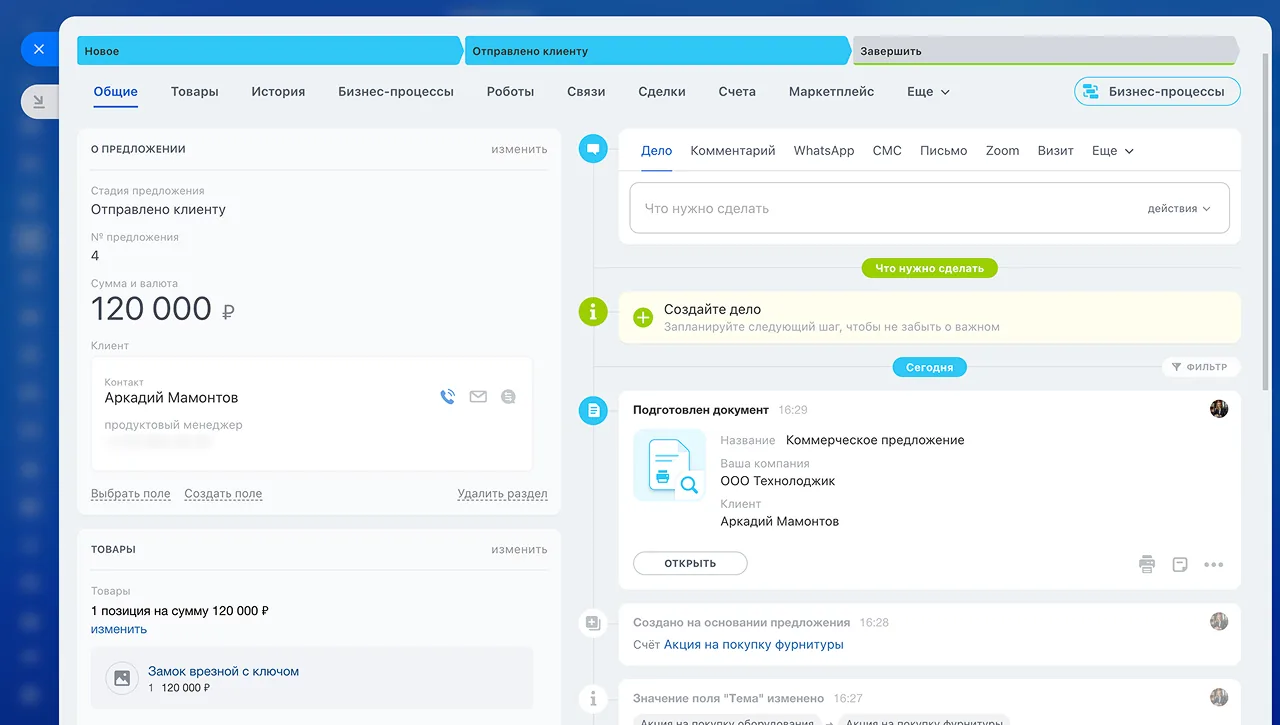The width and height of the screenshot is (1280, 725).
Task: Open the Бизнес-процессы tab between История and Роботы
Action: 396,91
